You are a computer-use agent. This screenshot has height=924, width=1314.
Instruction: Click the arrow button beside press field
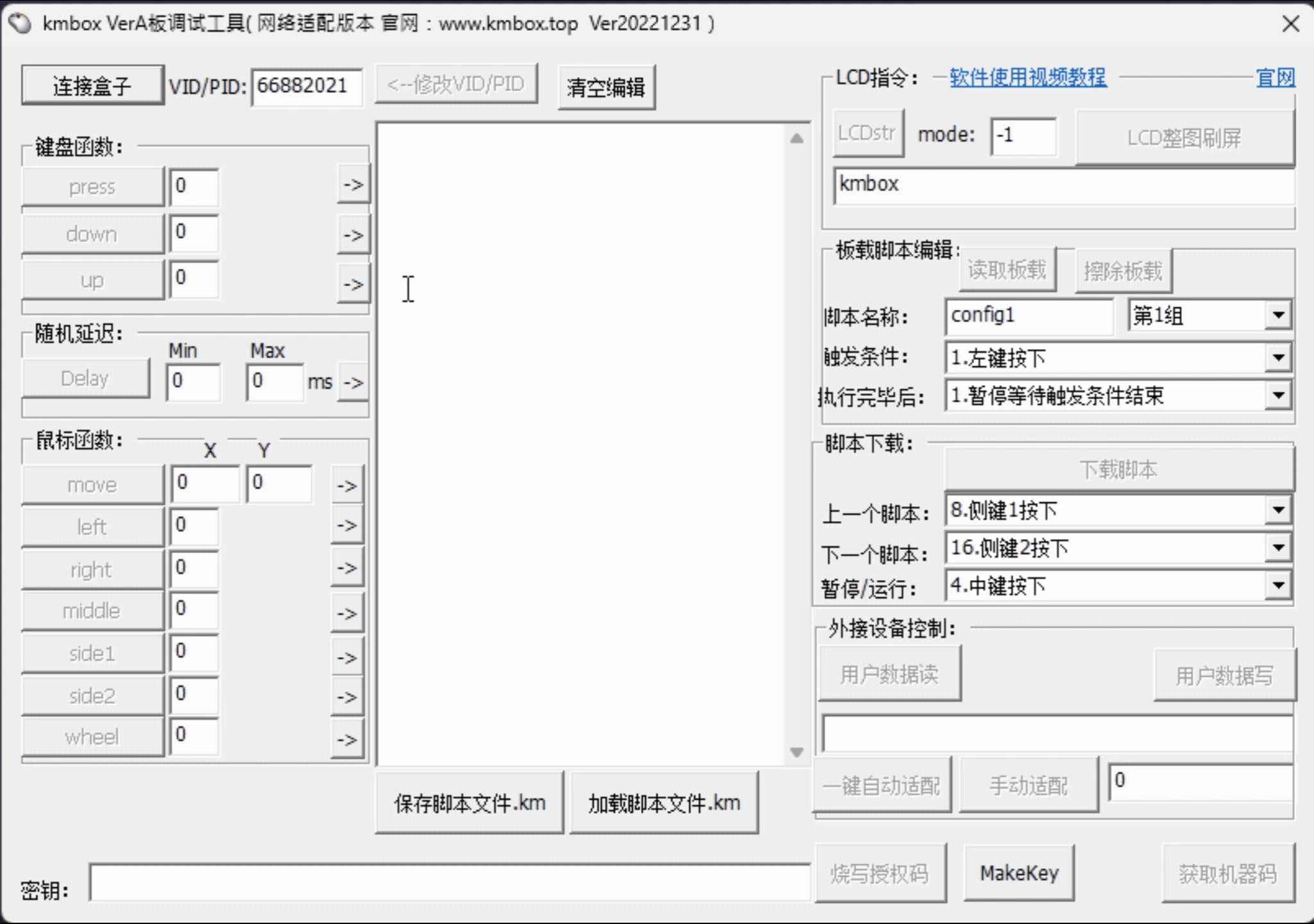[x=353, y=185]
